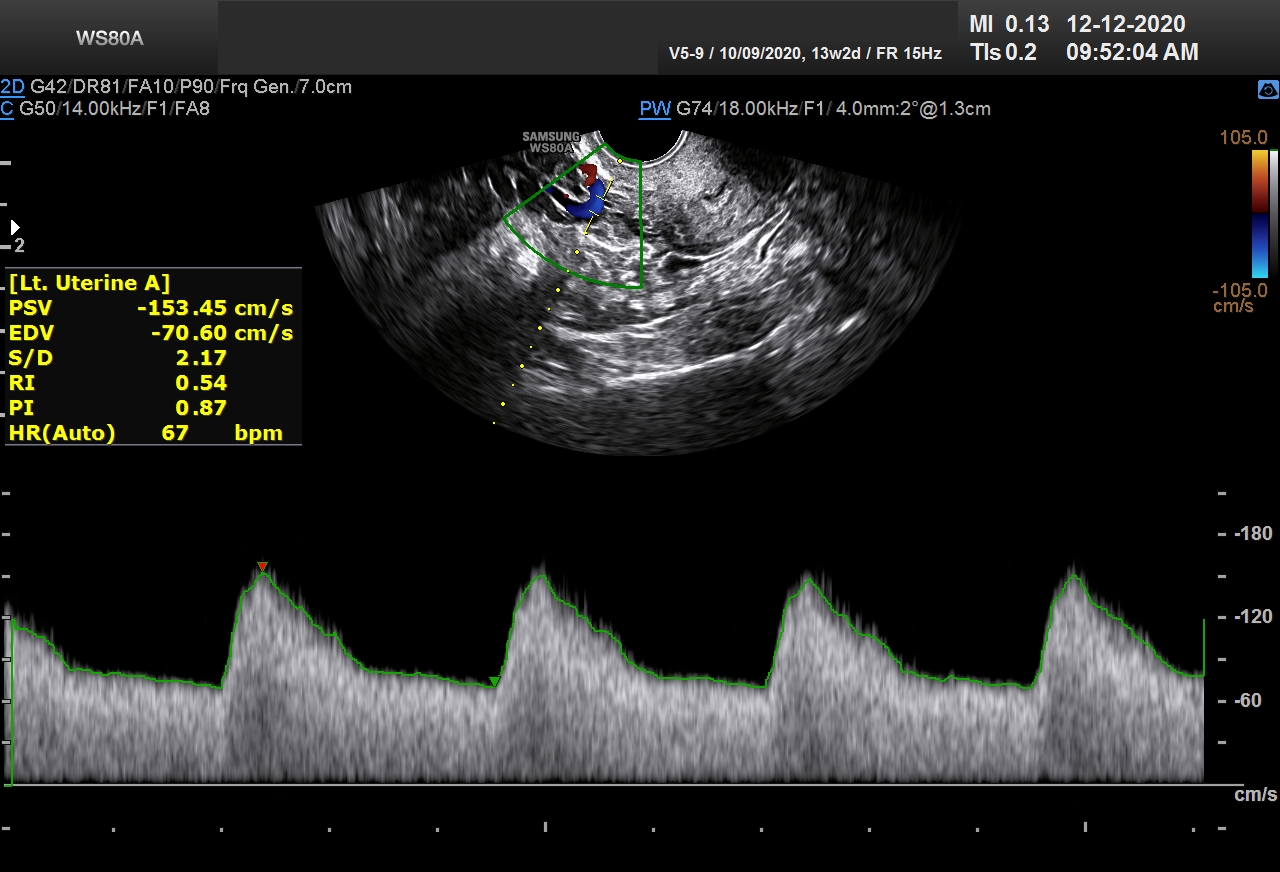This screenshot has width=1280, height=872.
Task: Click the PSV value -153.45 cm/s
Action: coord(215,308)
